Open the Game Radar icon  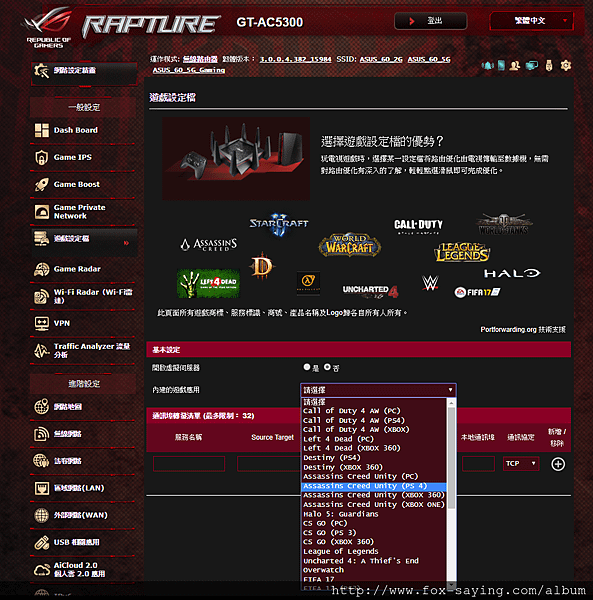point(42,269)
